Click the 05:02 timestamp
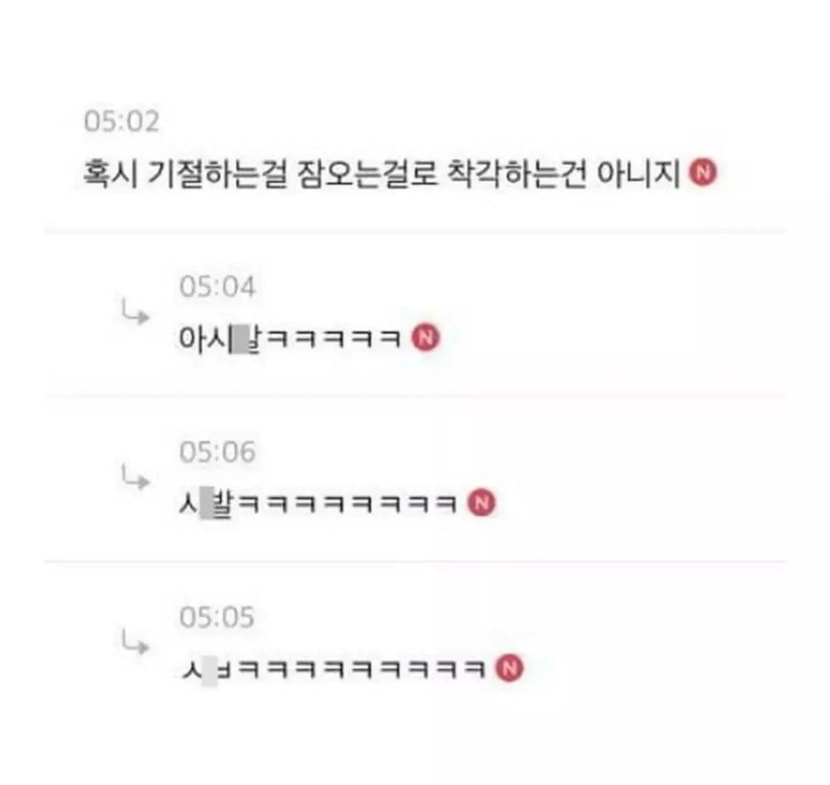Image resolution: width=830 pixels, height=785 pixels. (x=122, y=122)
